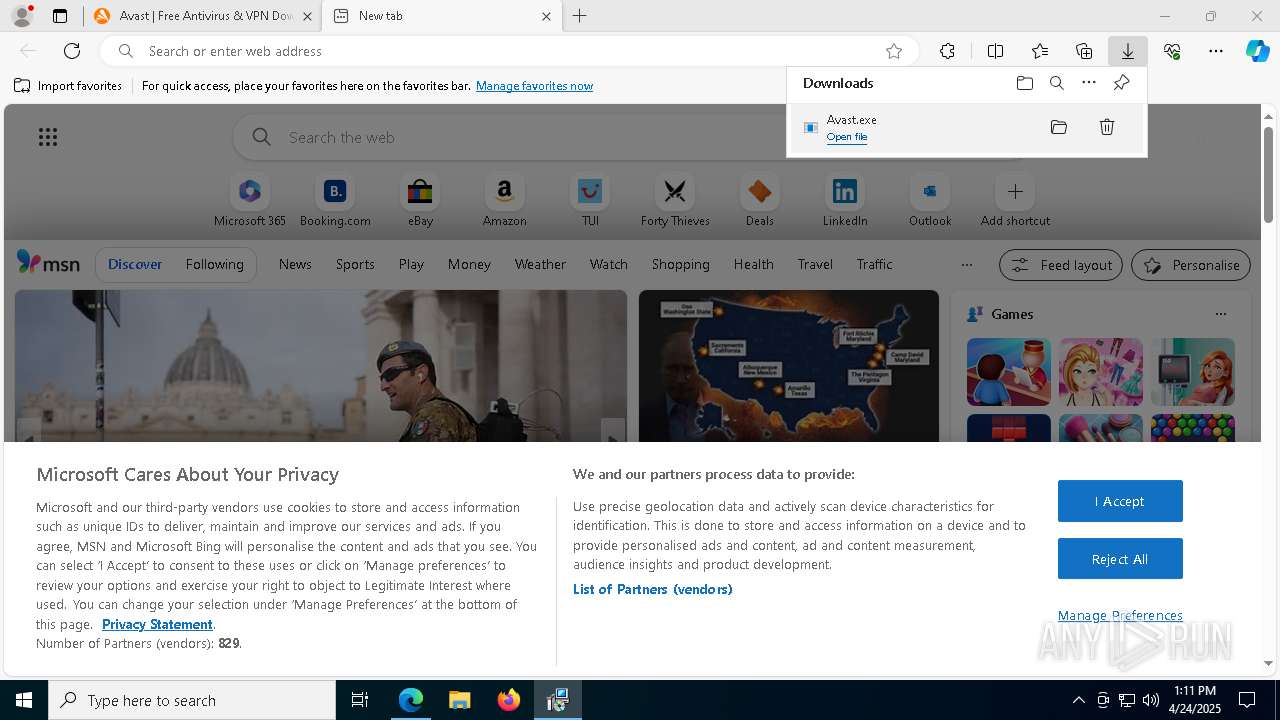Open the MSN apps grid launcher
Image resolution: width=1280 pixels, height=720 pixels.
(x=48, y=137)
